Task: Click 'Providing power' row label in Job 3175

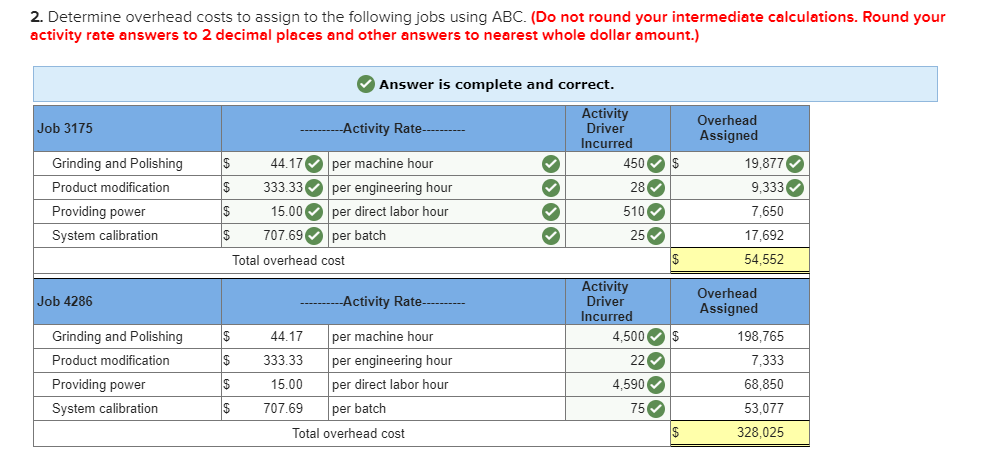Action: coord(98,212)
